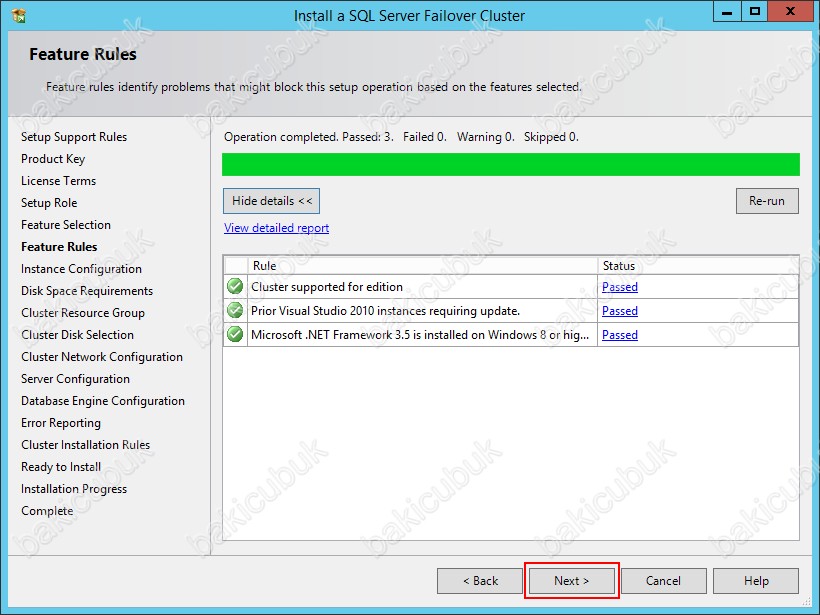Select Complete step in sidebar
The image size is (820, 615).
coord(47,510)
